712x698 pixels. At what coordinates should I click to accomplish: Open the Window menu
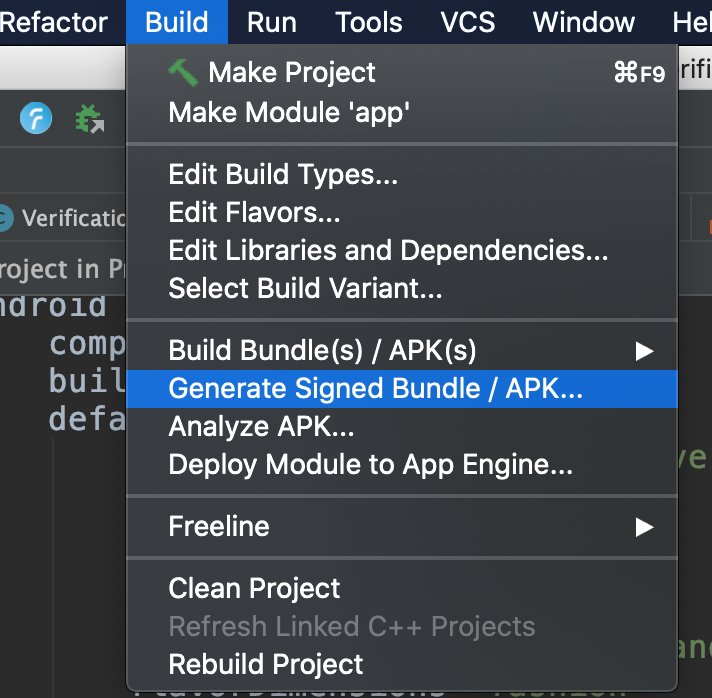[x=583, y=22]
